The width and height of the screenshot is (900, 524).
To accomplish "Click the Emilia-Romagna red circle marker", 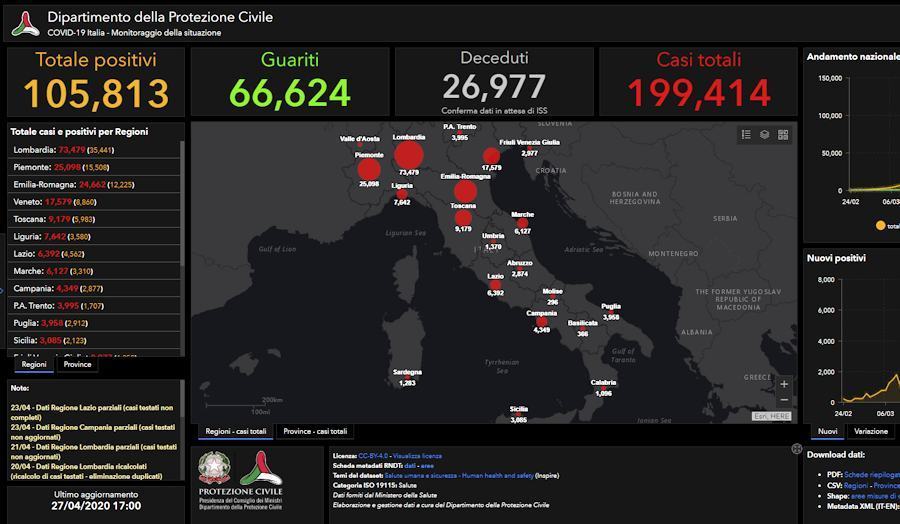I will (465, 192).
